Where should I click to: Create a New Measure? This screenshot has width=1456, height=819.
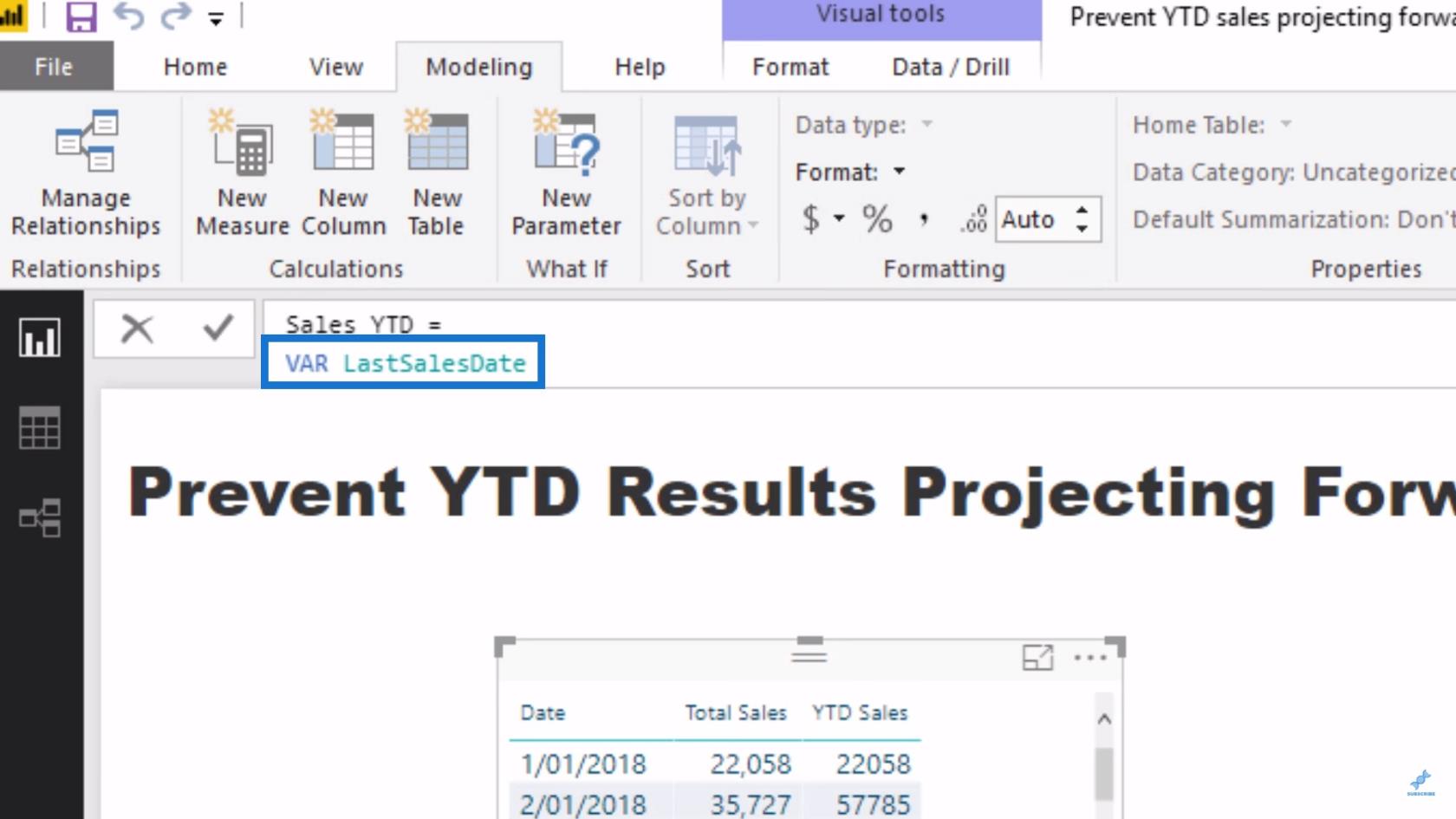[242, 173]
